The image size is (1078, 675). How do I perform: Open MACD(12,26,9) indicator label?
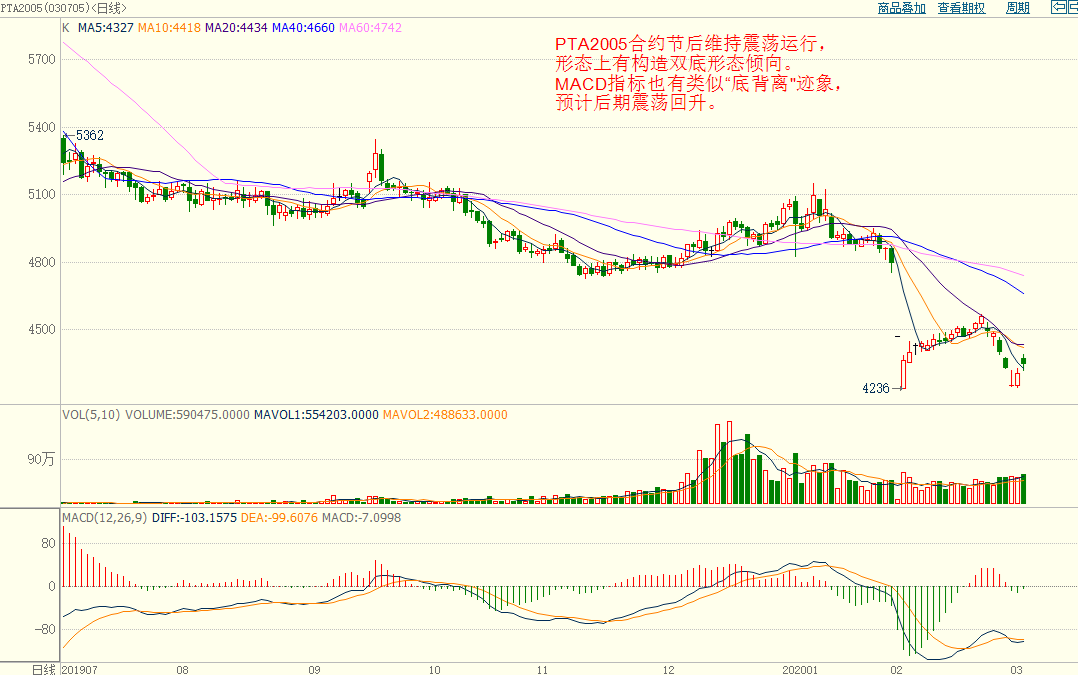tap(104, 518)
